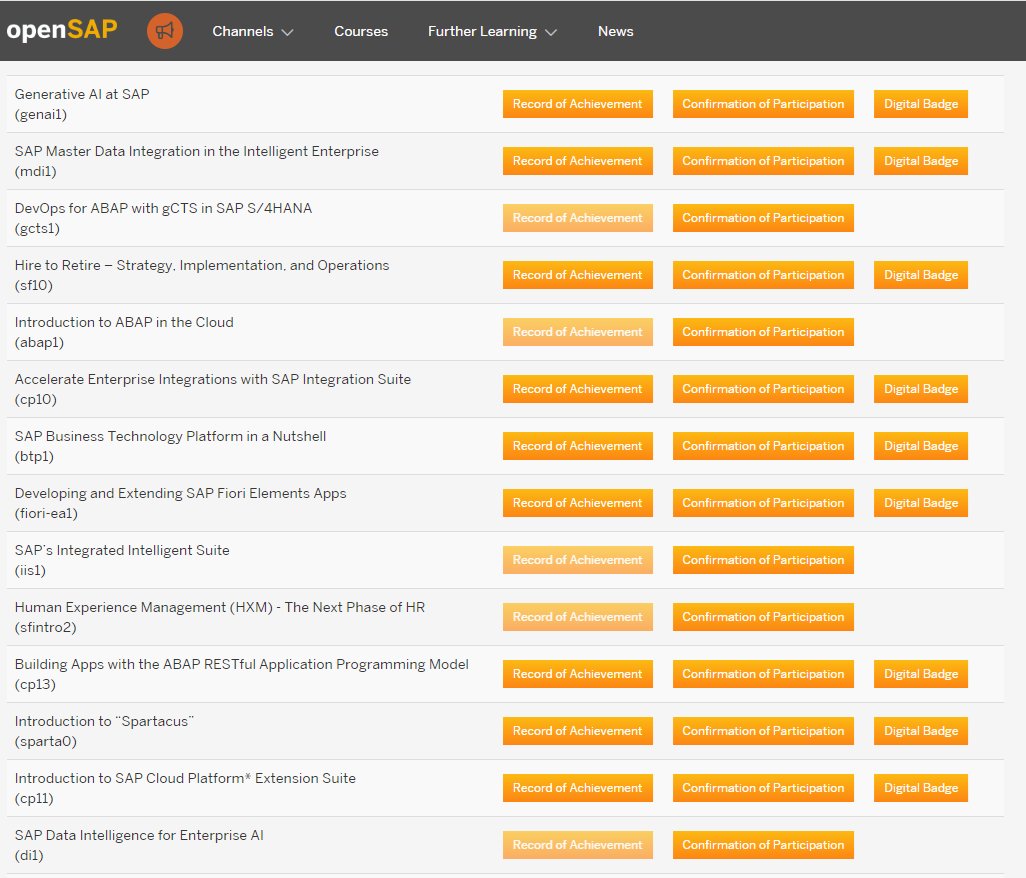This screenshot has height=878, width=1026.
Task: Select the Hire to Retire course title
Action: point(202,265)
